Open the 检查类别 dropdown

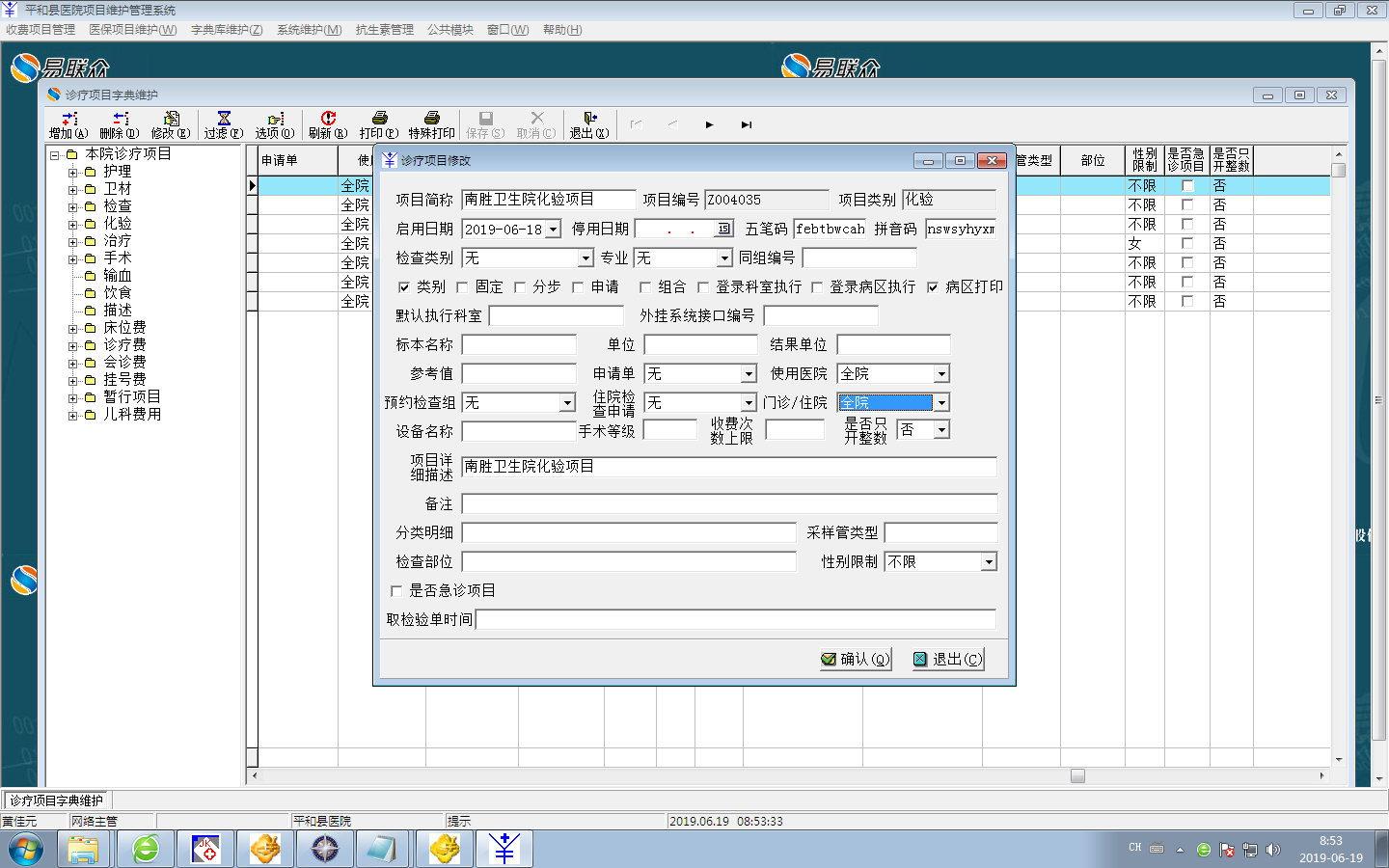tap(586, 258)
